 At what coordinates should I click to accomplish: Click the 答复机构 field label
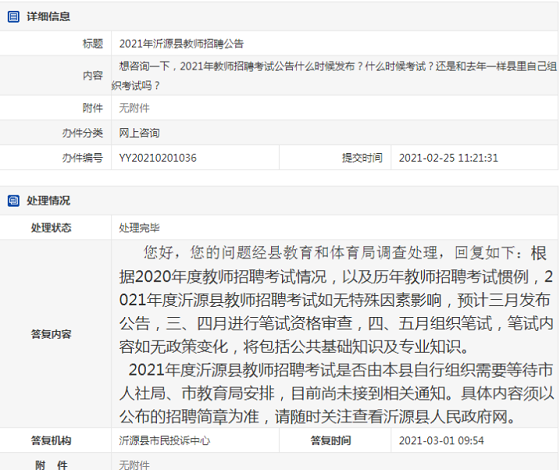coord(51,440)
